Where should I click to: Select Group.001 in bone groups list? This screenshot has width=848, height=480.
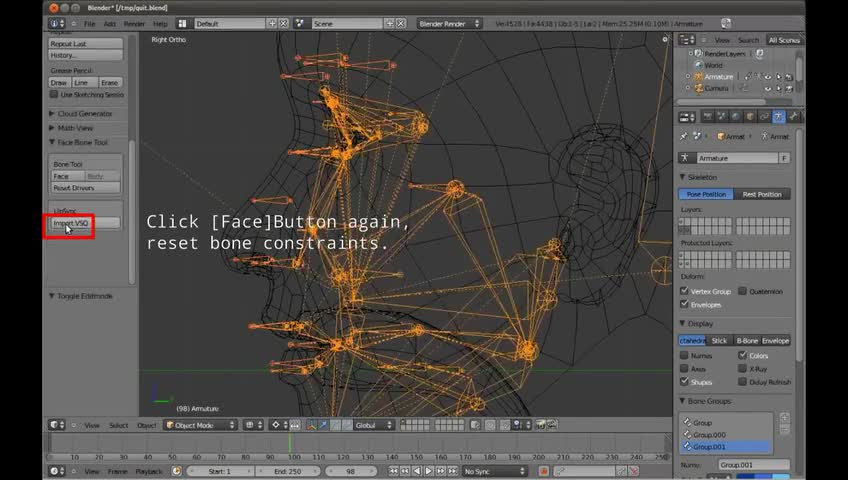point(726,446)
